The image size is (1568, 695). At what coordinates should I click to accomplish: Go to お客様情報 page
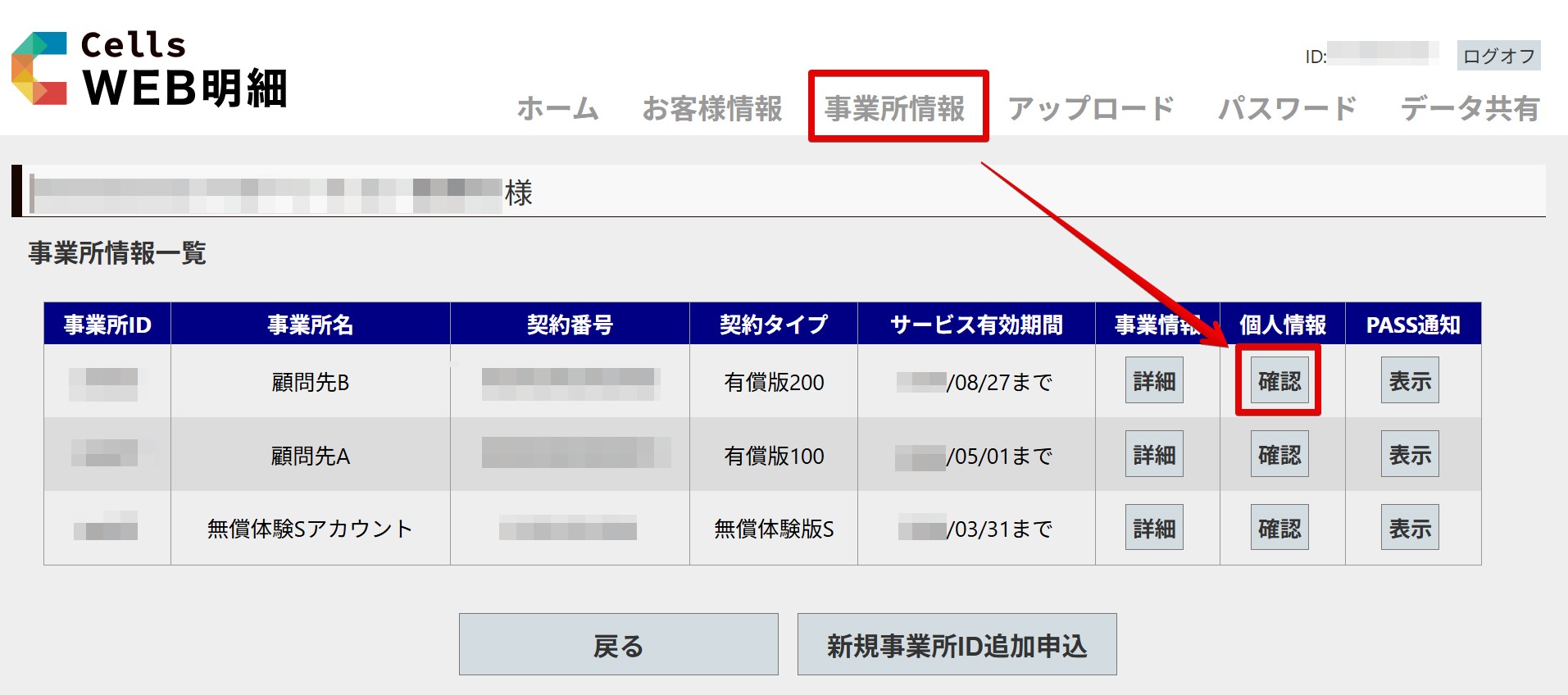pos(711,108)
